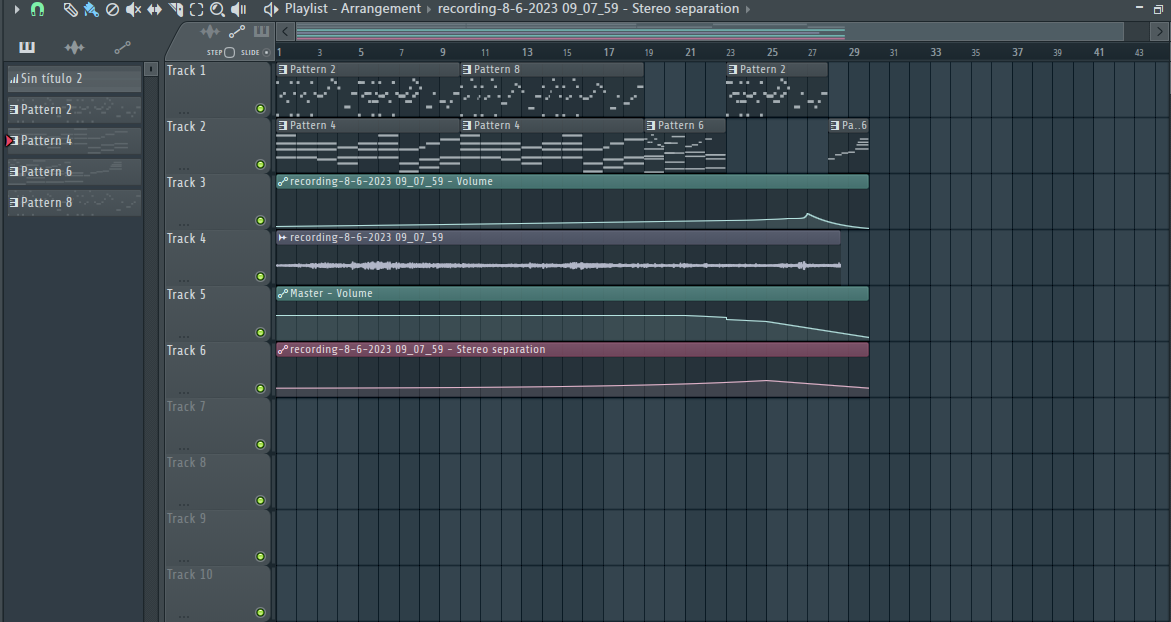
Task: Click bar 37 on the timeline ruler
Action: coord(1017,52)
